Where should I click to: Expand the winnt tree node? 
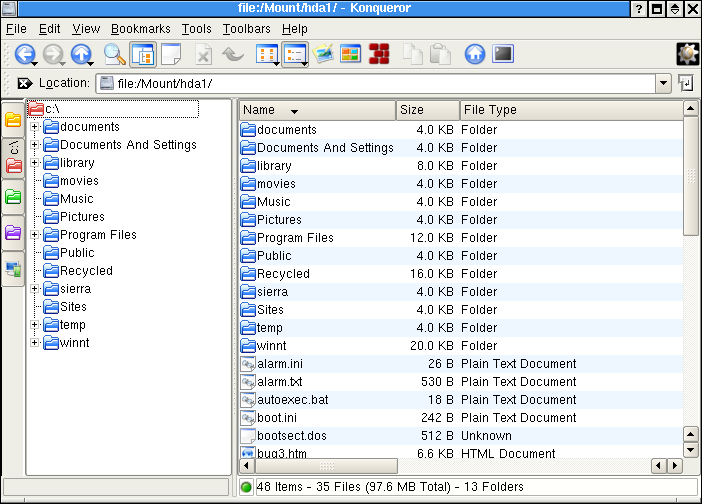(x=34, y=343)
